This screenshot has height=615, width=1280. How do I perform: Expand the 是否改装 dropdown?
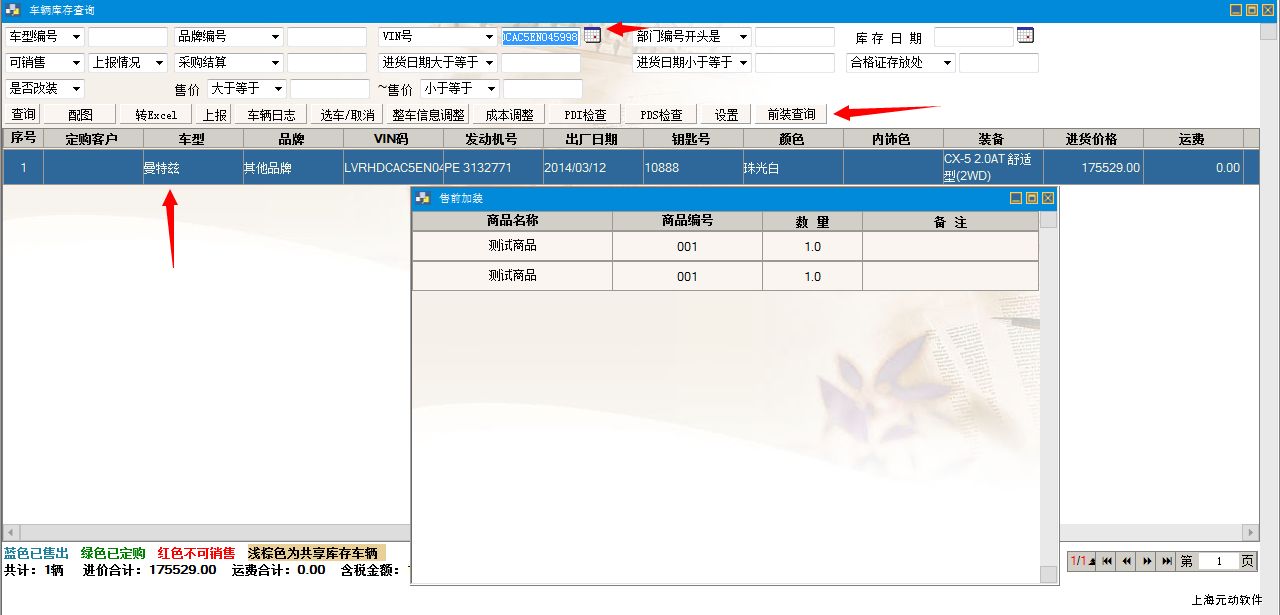pyautogui.click(x=76, y=89)
